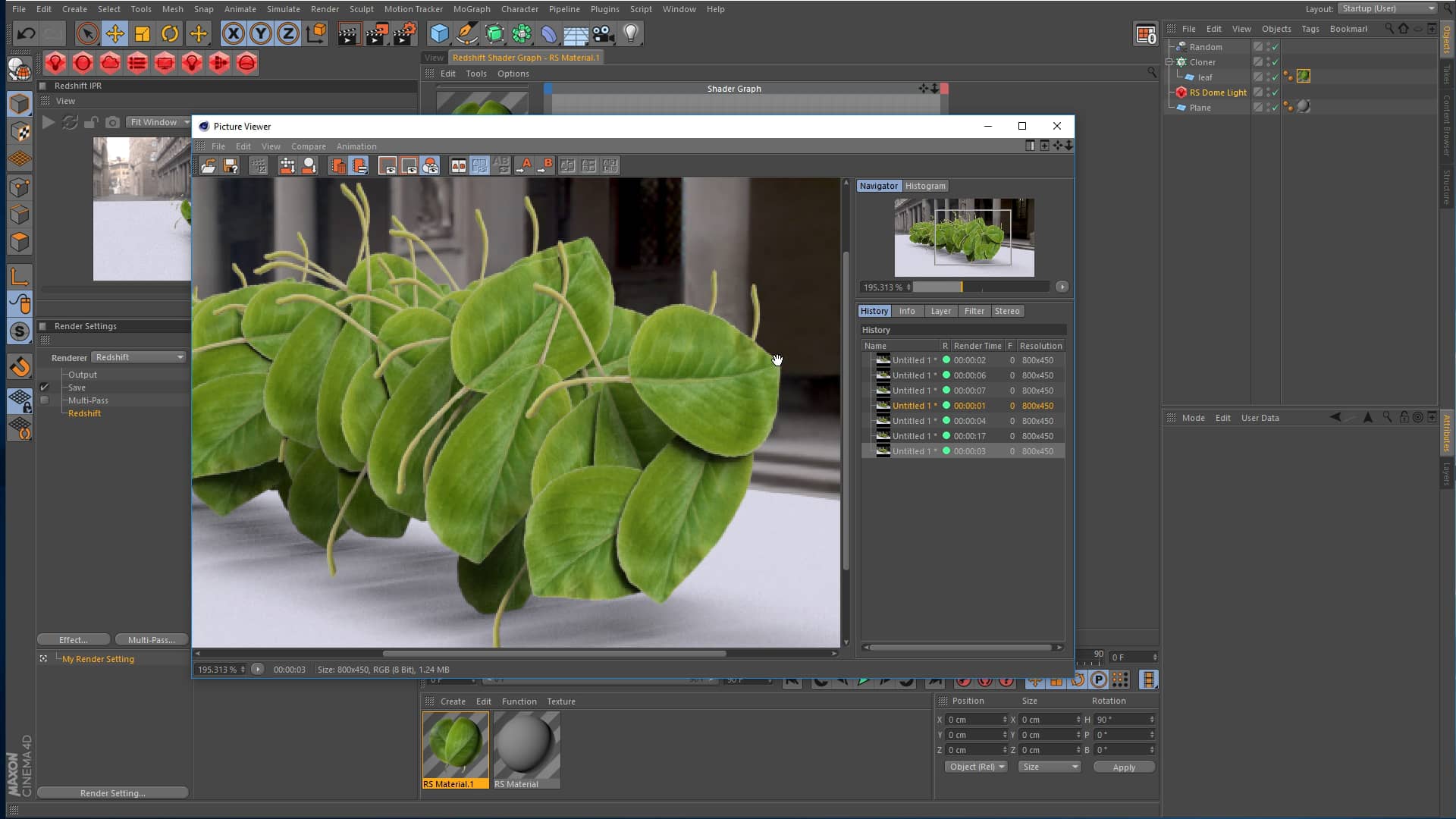Image resolution: width=1456 pixels, height=819 pixels.
Task: Open the render image in Picture Viewer icon
Action: pyautogui.click(x=377, y=33)
